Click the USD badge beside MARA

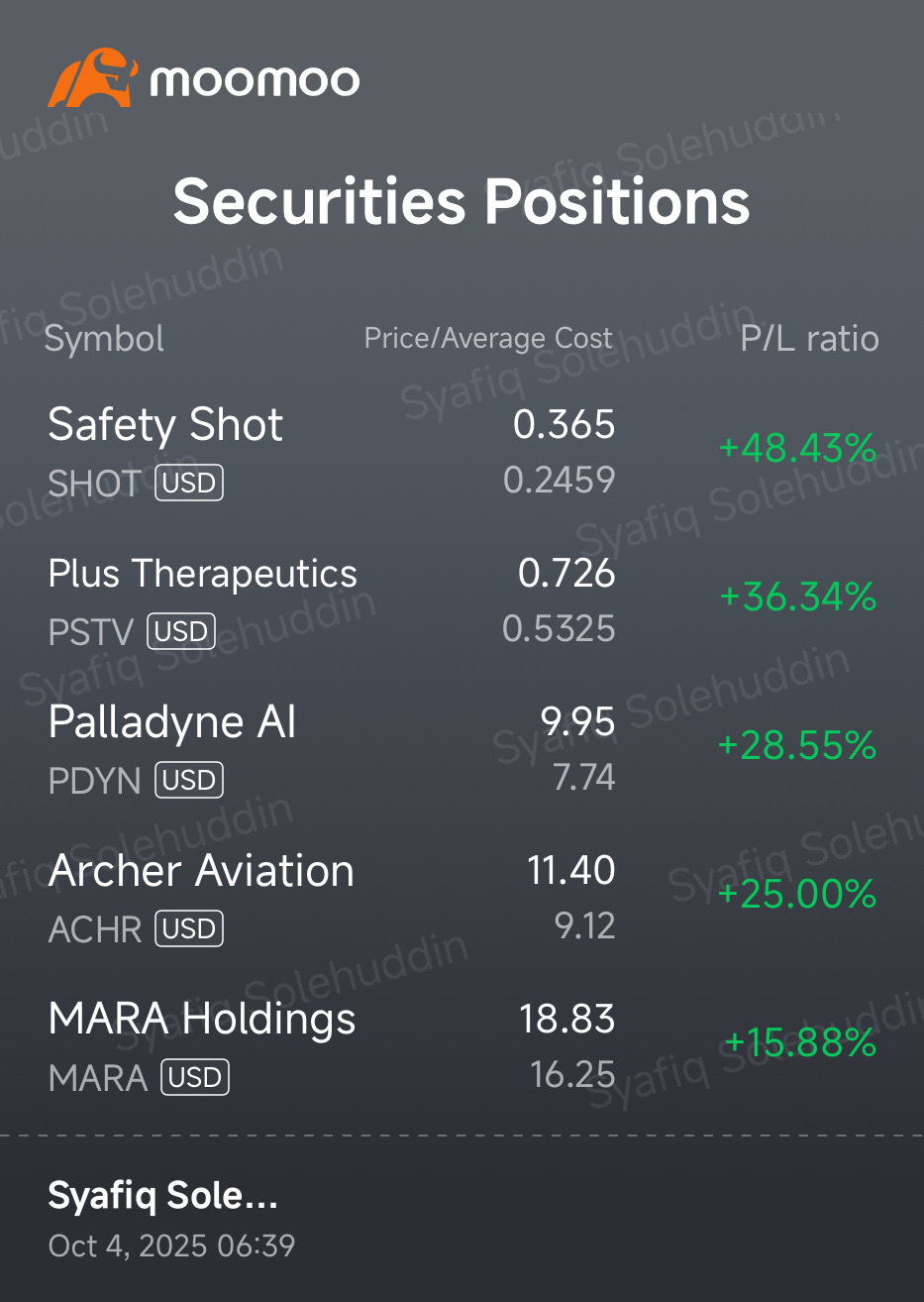(x=195, y=1077)
